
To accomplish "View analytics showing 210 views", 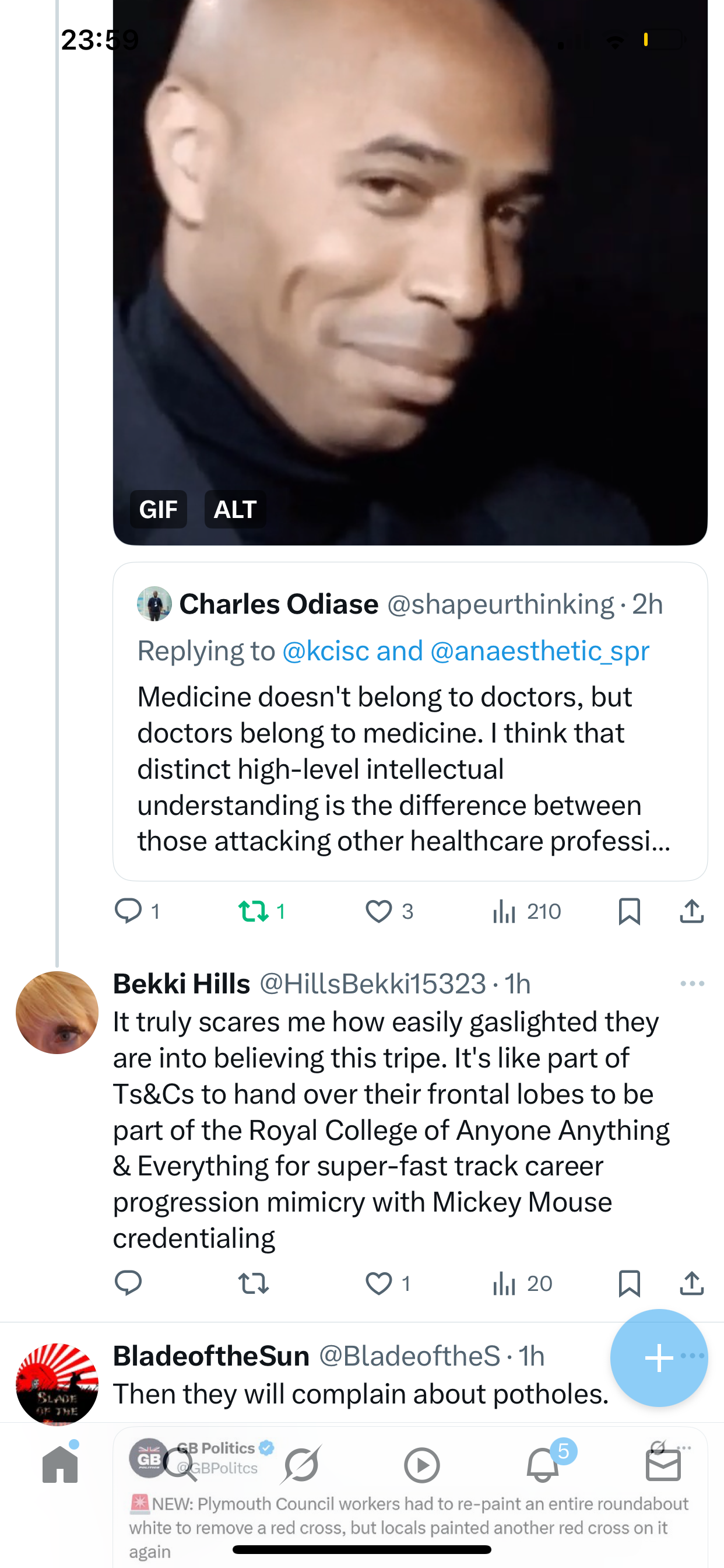I will [x=526, y=911].
